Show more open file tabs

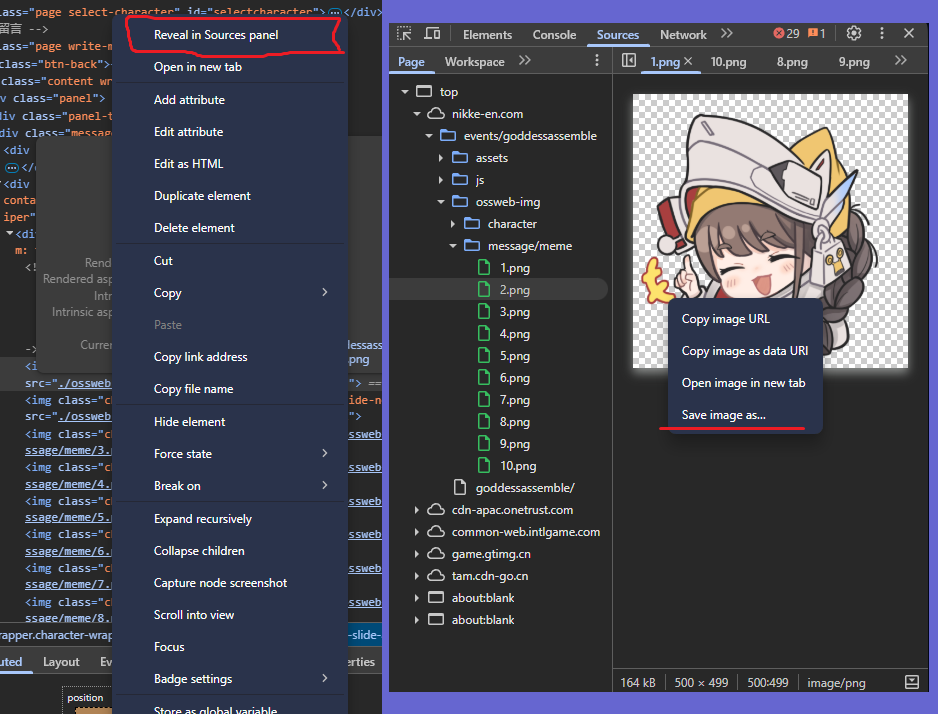(x=901, y=61)
